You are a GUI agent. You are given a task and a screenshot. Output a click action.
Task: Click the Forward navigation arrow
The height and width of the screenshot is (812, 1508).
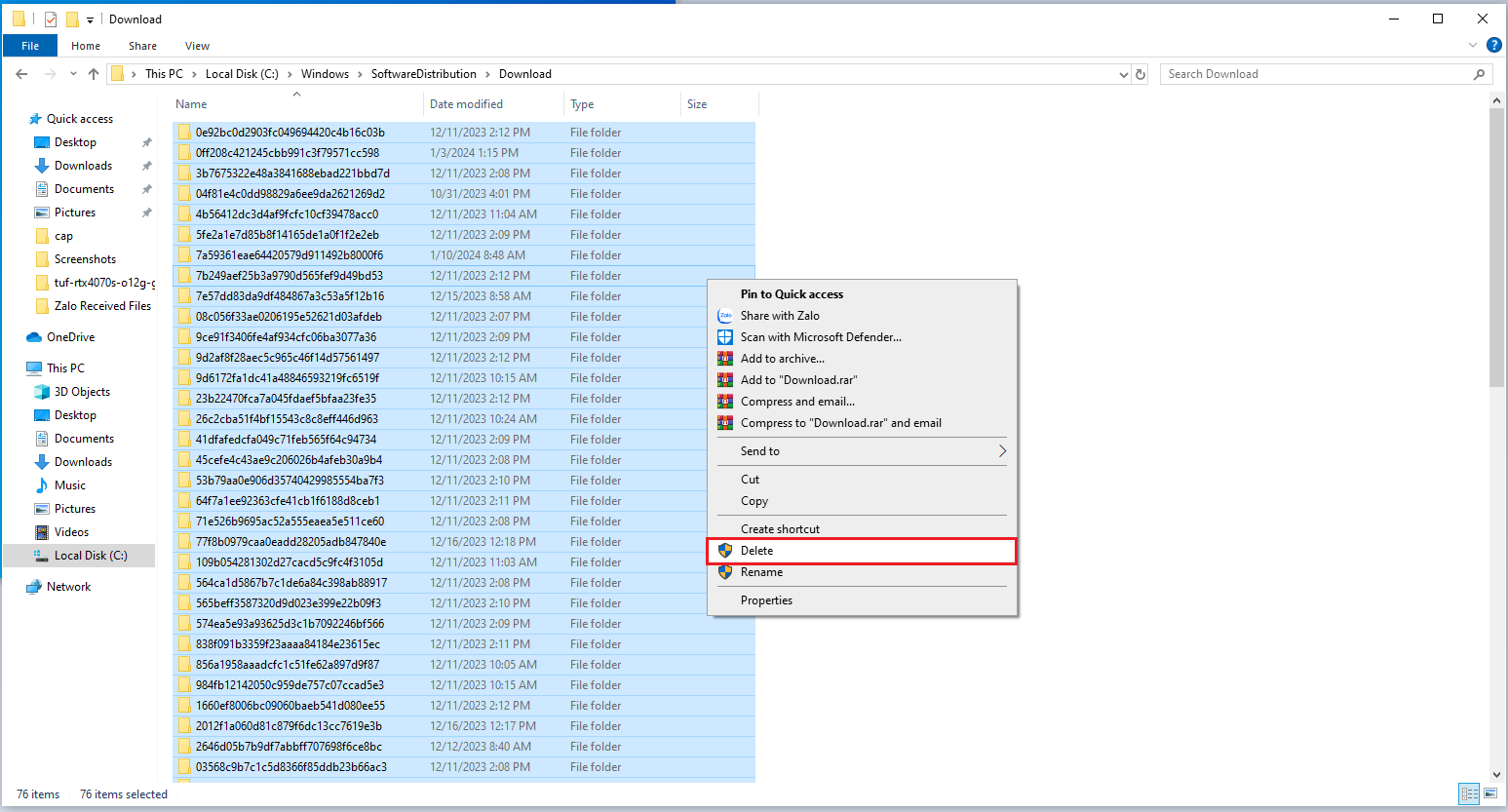(50, 74)
